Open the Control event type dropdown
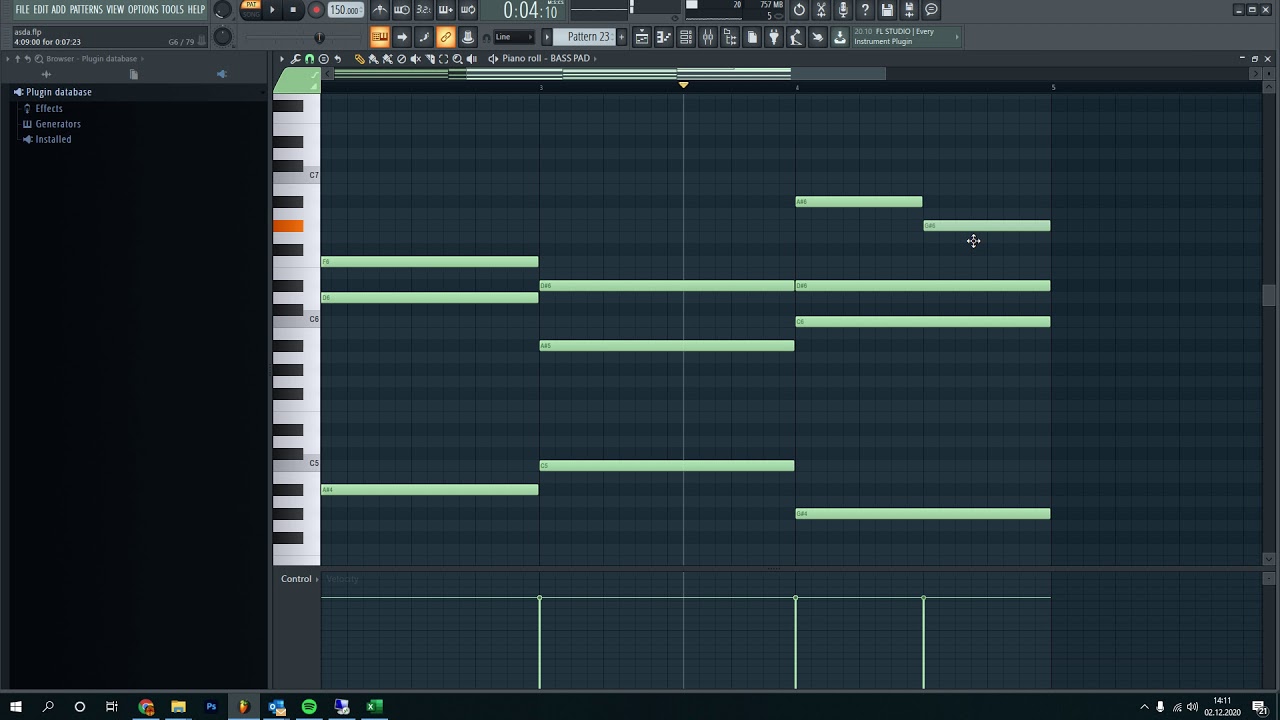This screenshot has height=720, width=1280. click(x=298, y=579)
